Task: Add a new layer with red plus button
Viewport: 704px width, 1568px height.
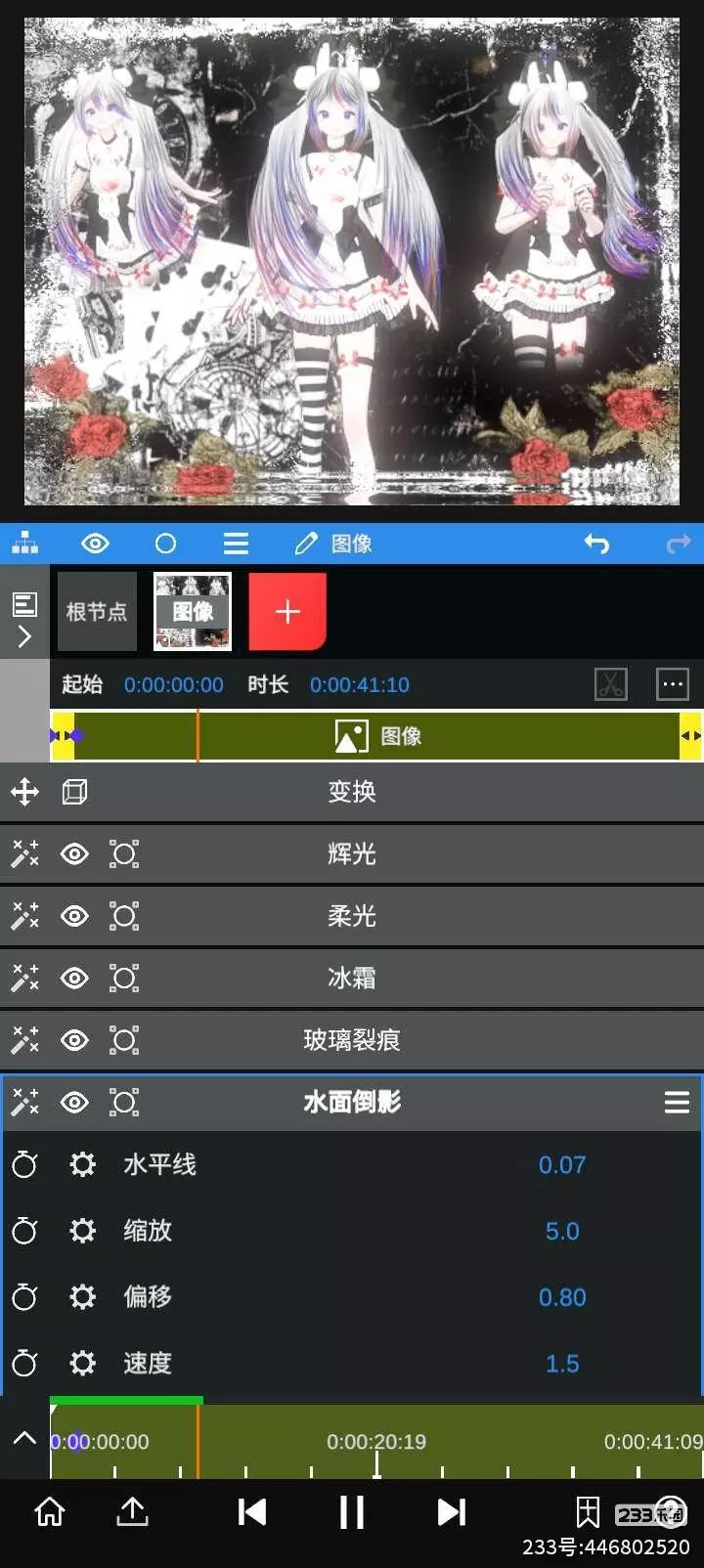Action: 287,612
